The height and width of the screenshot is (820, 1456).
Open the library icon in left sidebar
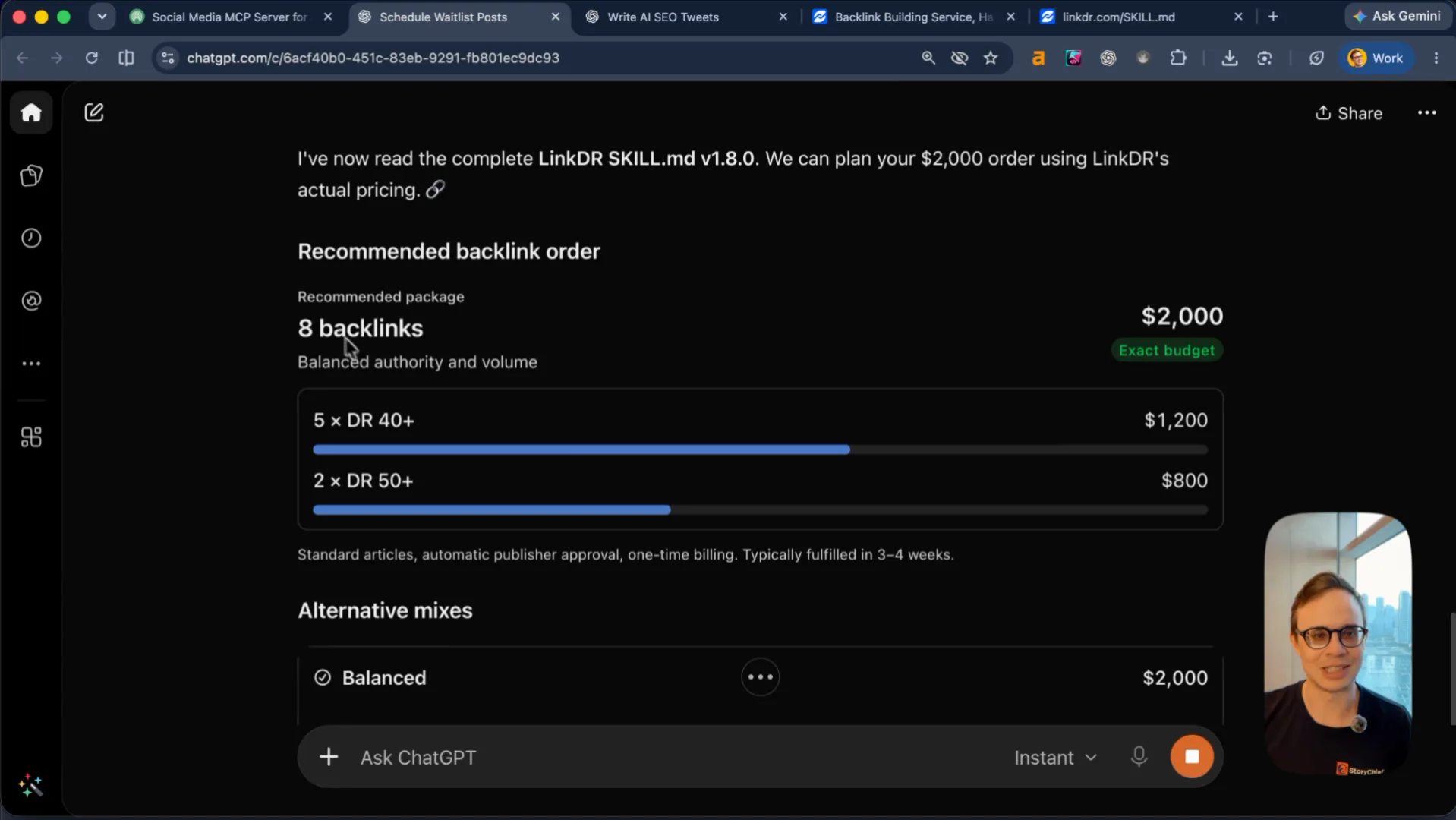pos(31,175)
